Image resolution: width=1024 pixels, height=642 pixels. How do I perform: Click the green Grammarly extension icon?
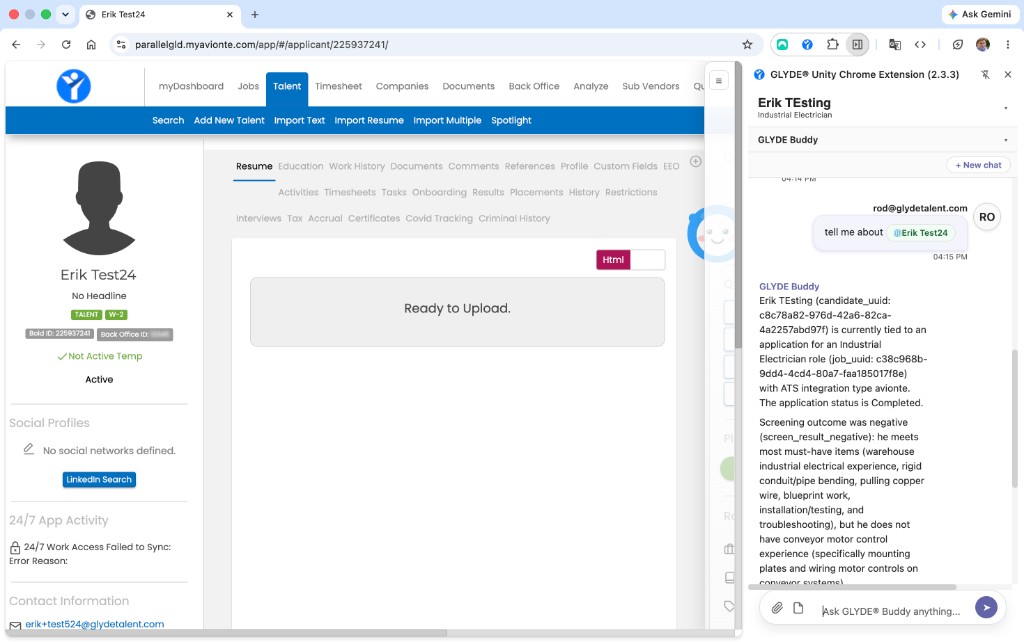[x=782, y=44]
